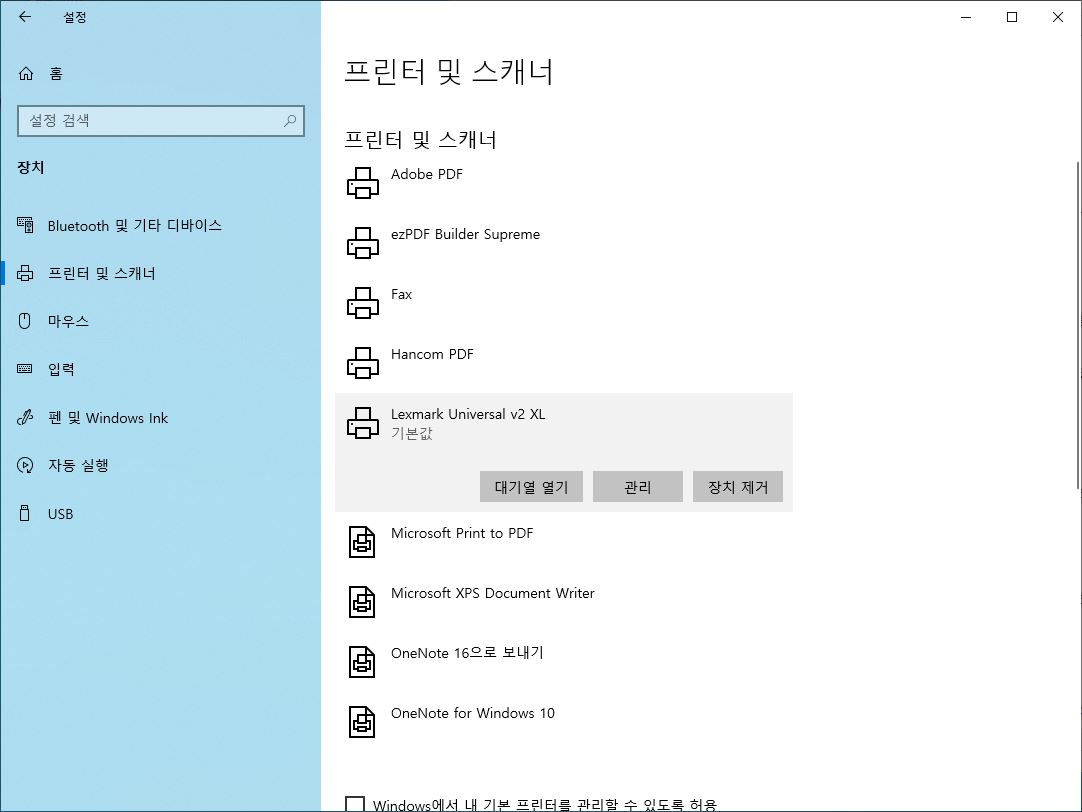This screenshot has width=1082, height=812.
Task: Click the printer icon in sidebar
Action: 25,273
